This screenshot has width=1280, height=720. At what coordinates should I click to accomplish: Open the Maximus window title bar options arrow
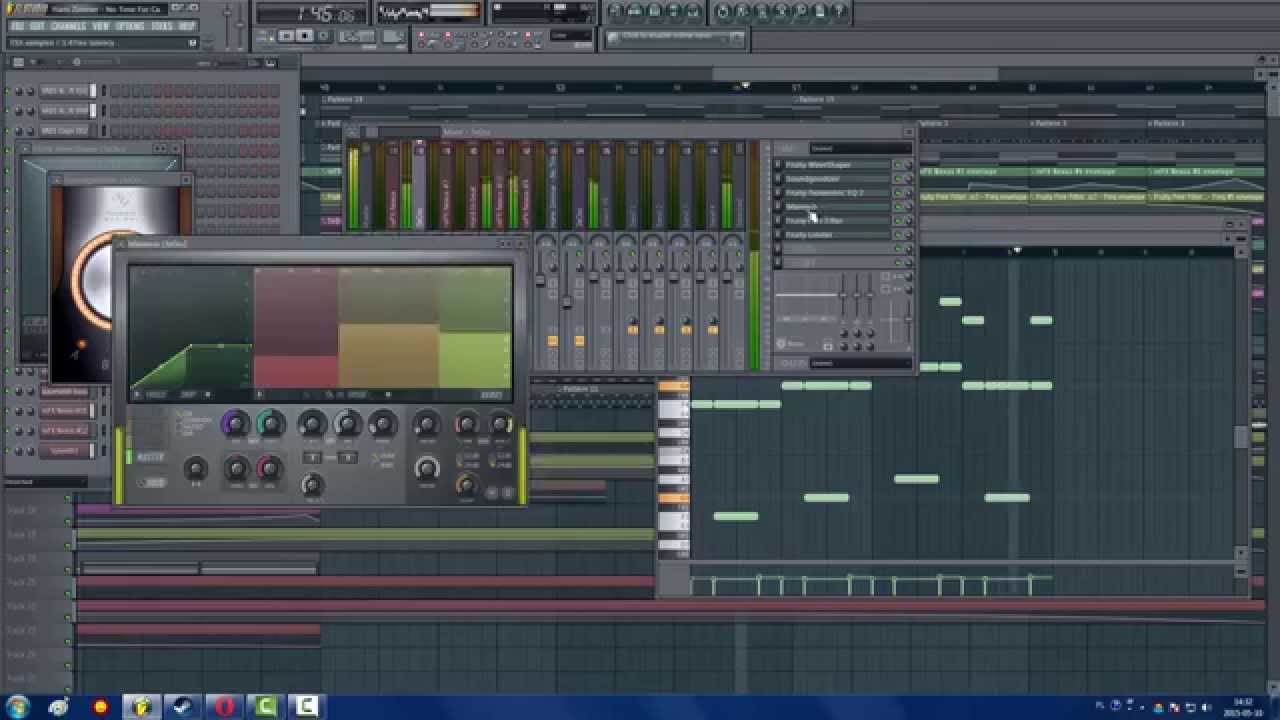[122, 244]
